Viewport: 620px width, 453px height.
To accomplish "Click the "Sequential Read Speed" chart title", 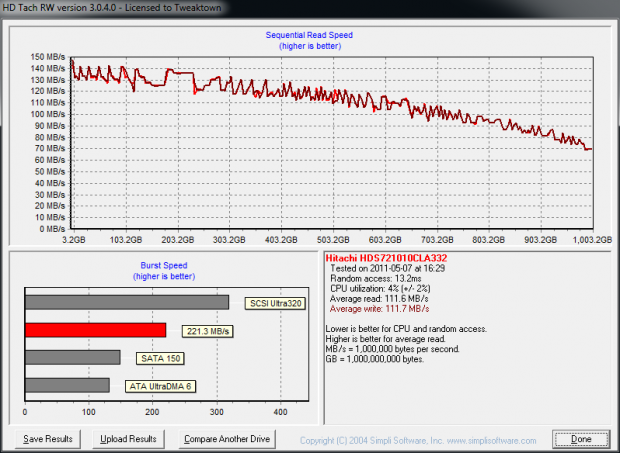I will (x=309, y=35).
